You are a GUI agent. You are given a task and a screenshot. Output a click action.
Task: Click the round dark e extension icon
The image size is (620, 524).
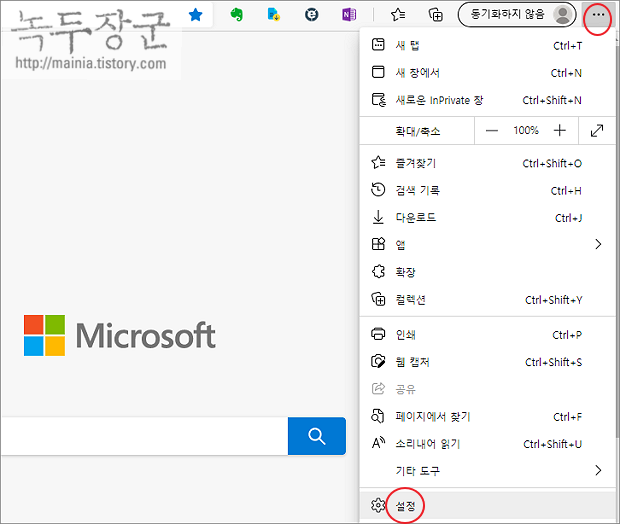click(x=312, y=15)
